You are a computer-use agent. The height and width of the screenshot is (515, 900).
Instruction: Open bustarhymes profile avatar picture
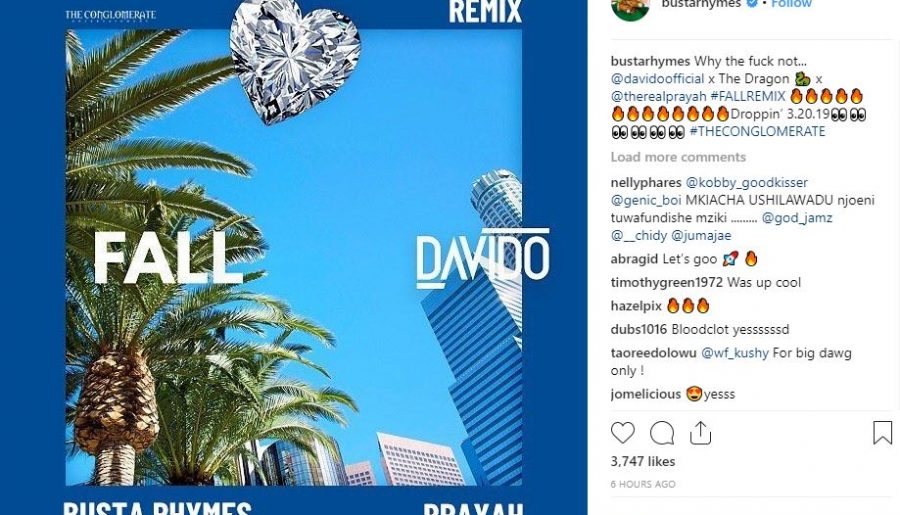pyautogui.click(x=630, y=9)
